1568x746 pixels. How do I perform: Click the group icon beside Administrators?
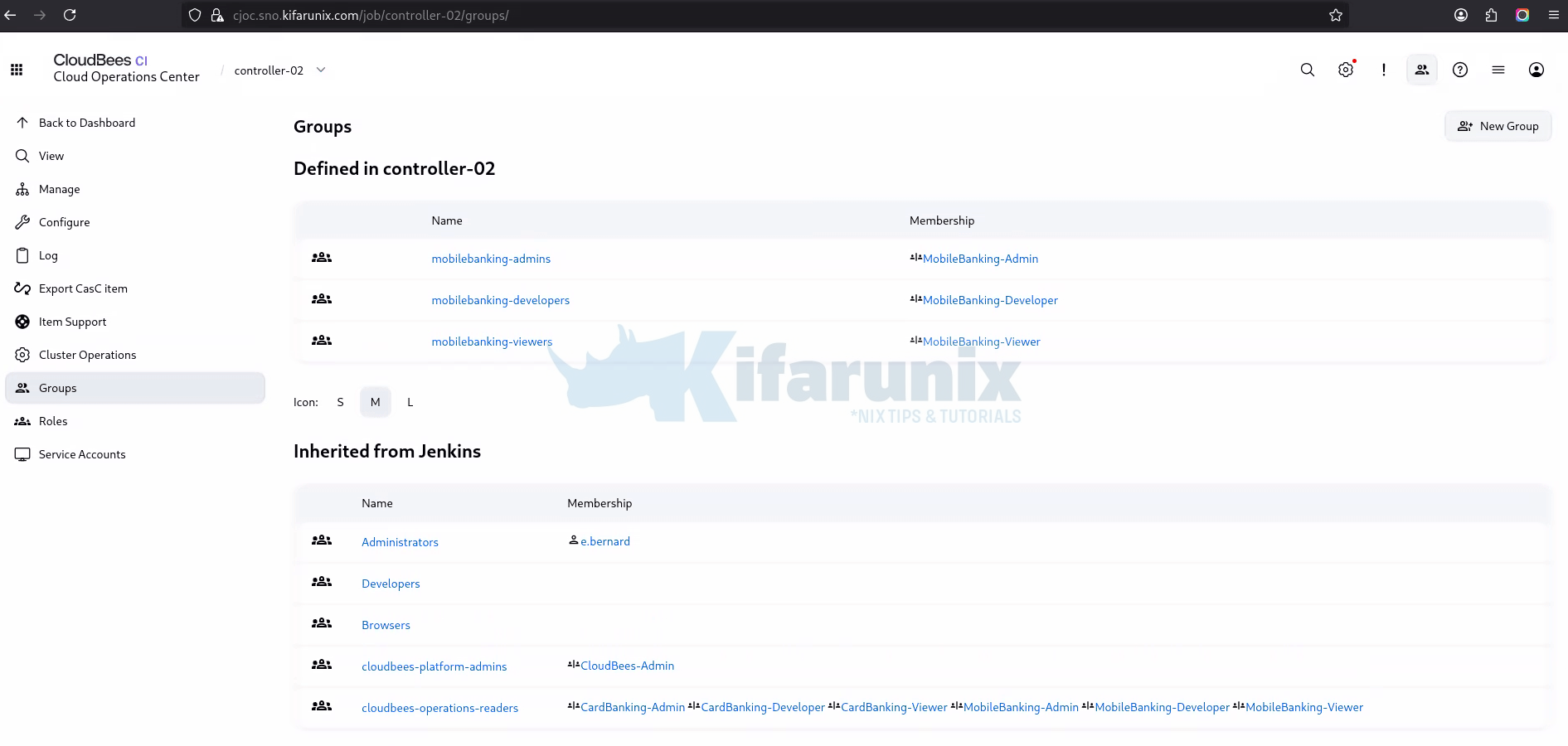[322, 540]
